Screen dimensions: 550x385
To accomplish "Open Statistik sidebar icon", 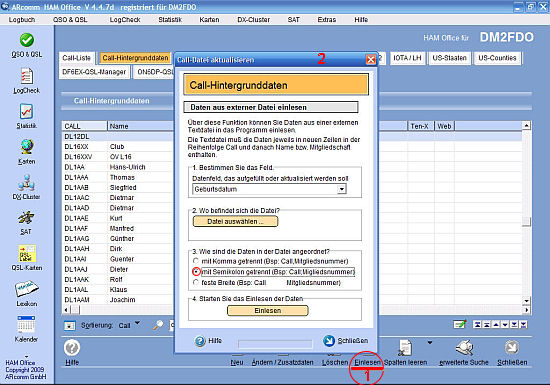I will coord(27,112).
